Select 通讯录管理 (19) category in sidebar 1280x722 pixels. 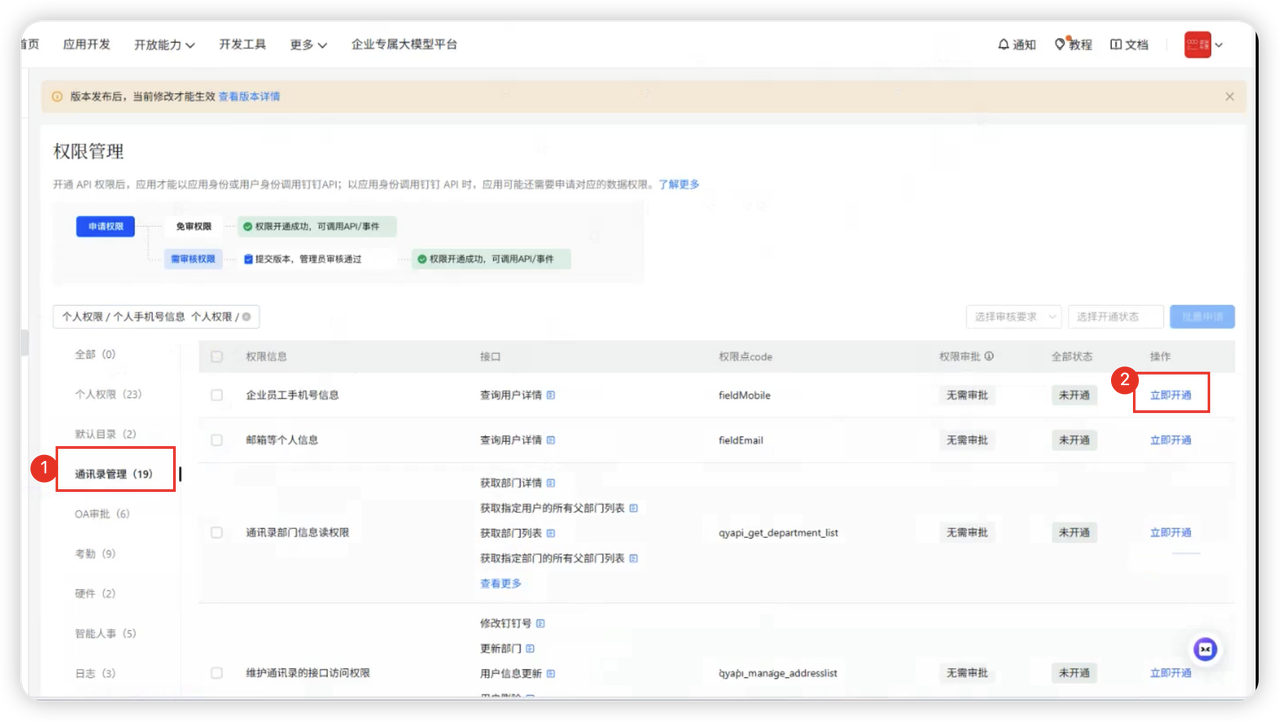pos(114,474)
